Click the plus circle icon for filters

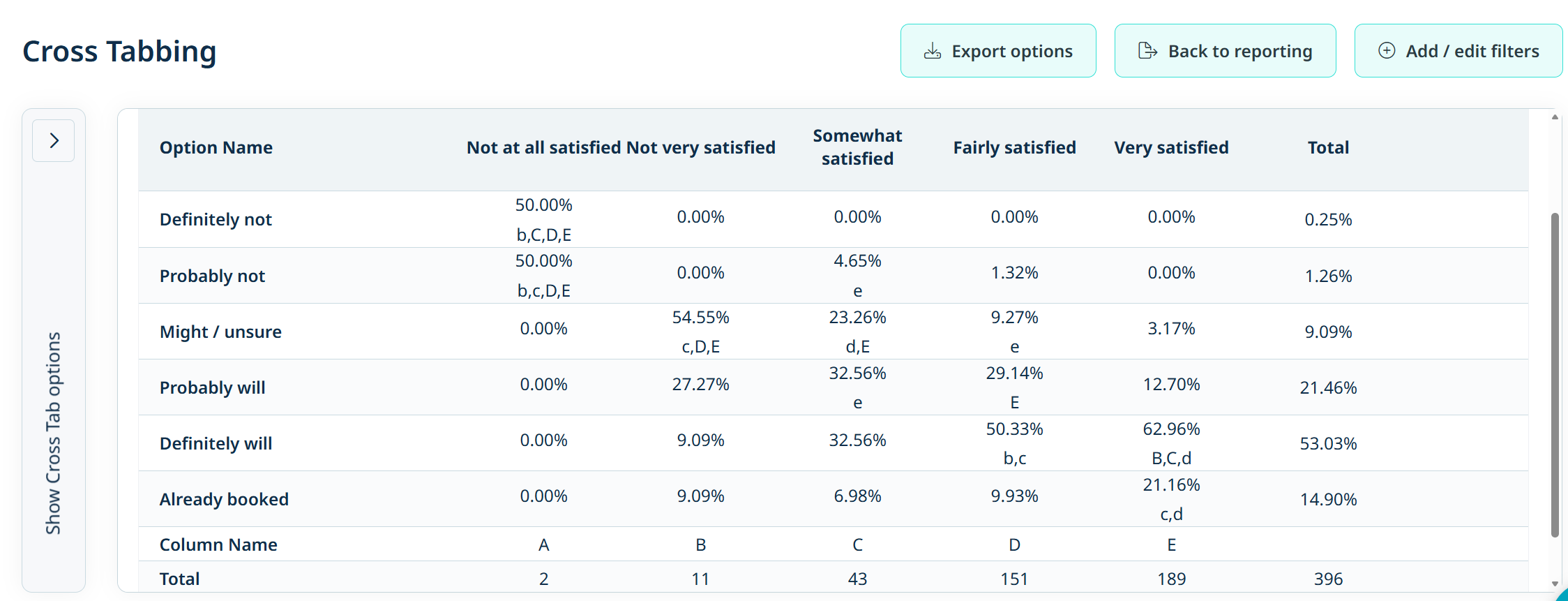coord(1387,51)
